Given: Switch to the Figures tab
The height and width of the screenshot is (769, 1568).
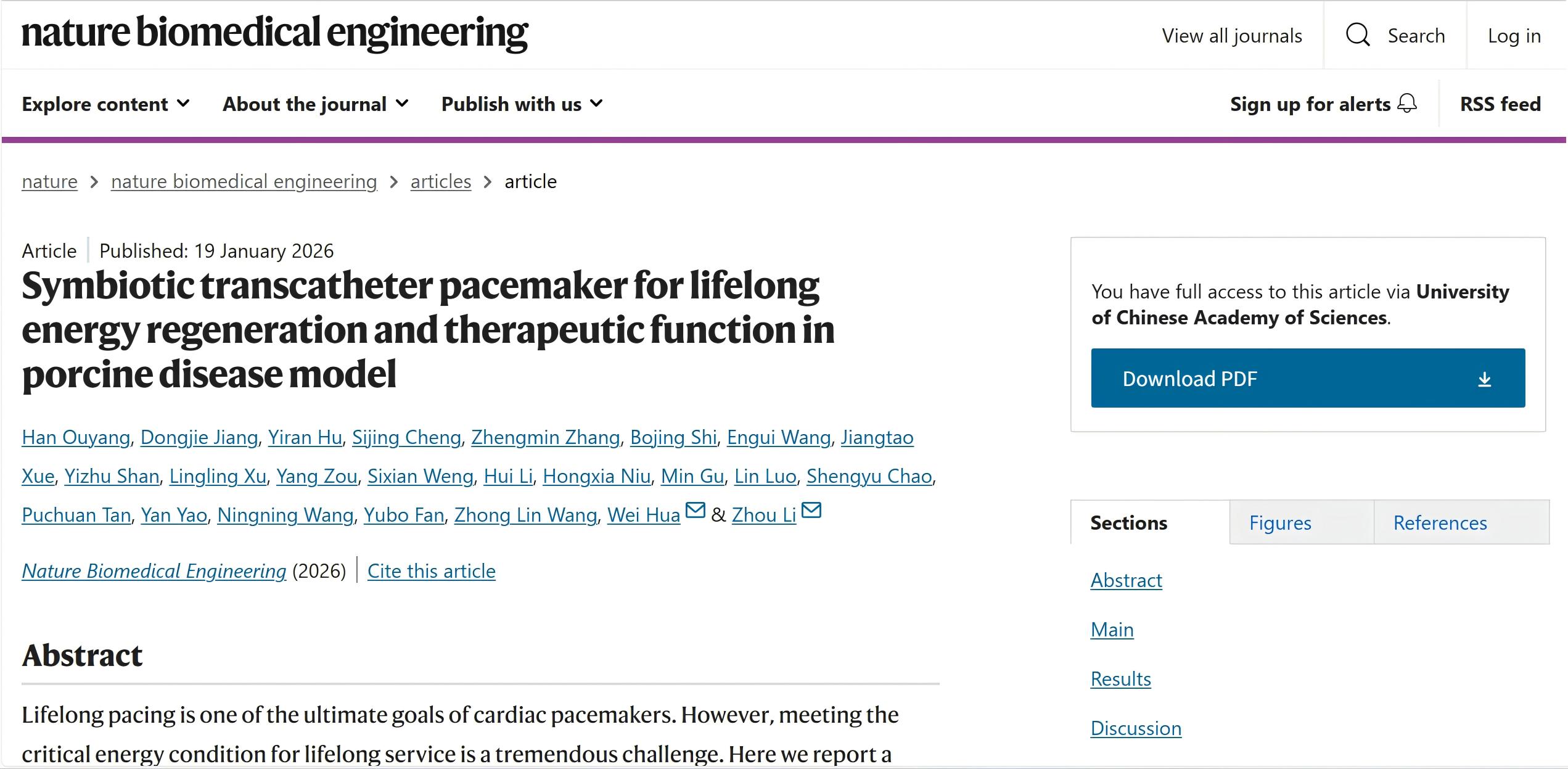Looking at the screenshot, I should 1280,523.
